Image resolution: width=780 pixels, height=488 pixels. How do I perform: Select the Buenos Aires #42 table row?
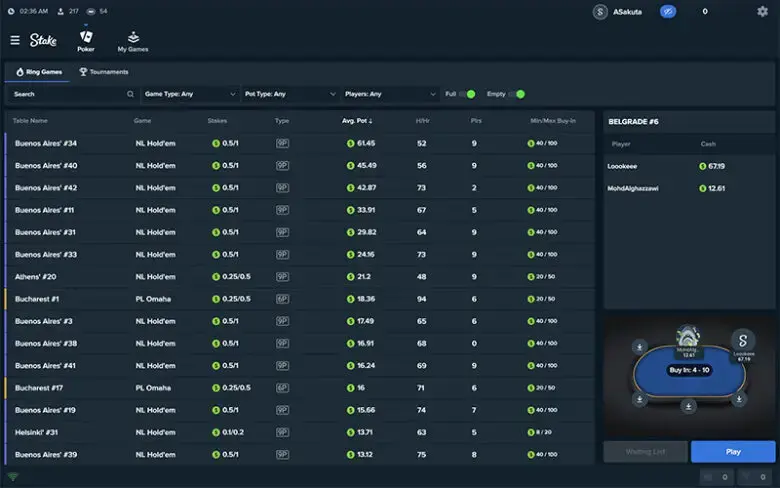(300, 188)
